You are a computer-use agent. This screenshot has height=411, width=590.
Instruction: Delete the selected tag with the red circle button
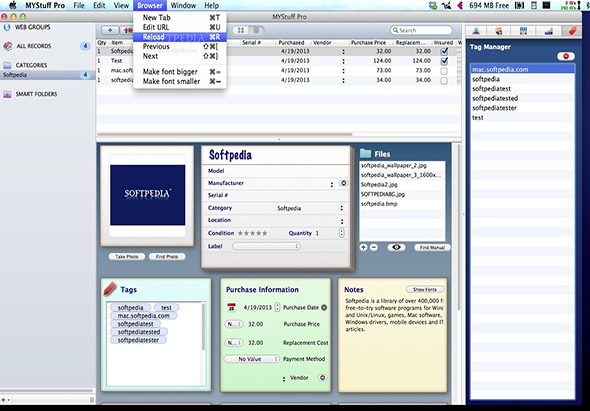566,56
